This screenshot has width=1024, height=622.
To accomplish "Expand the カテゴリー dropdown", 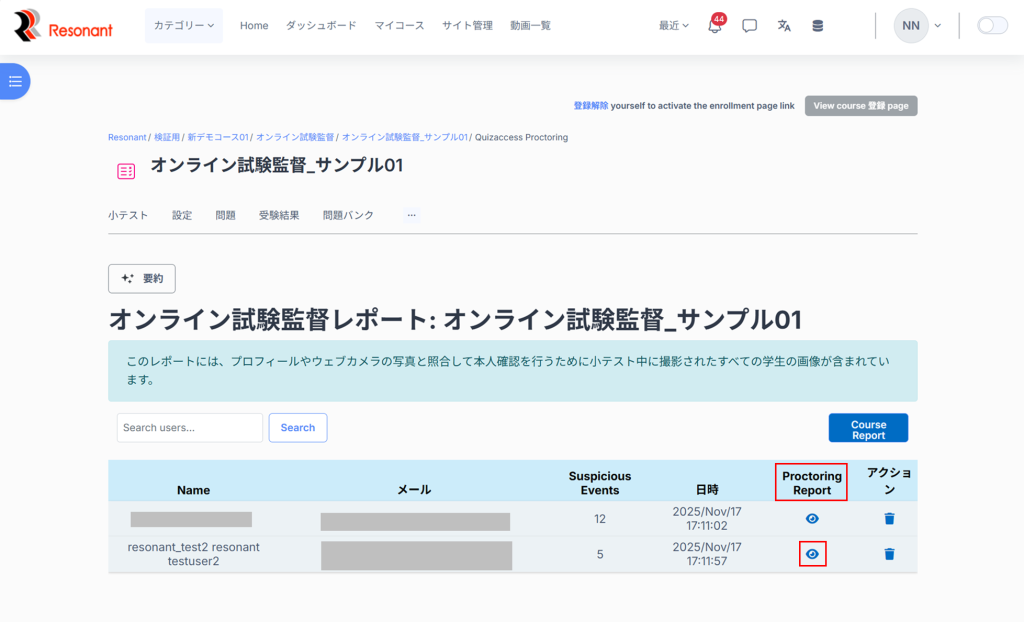I will [184, 26].
